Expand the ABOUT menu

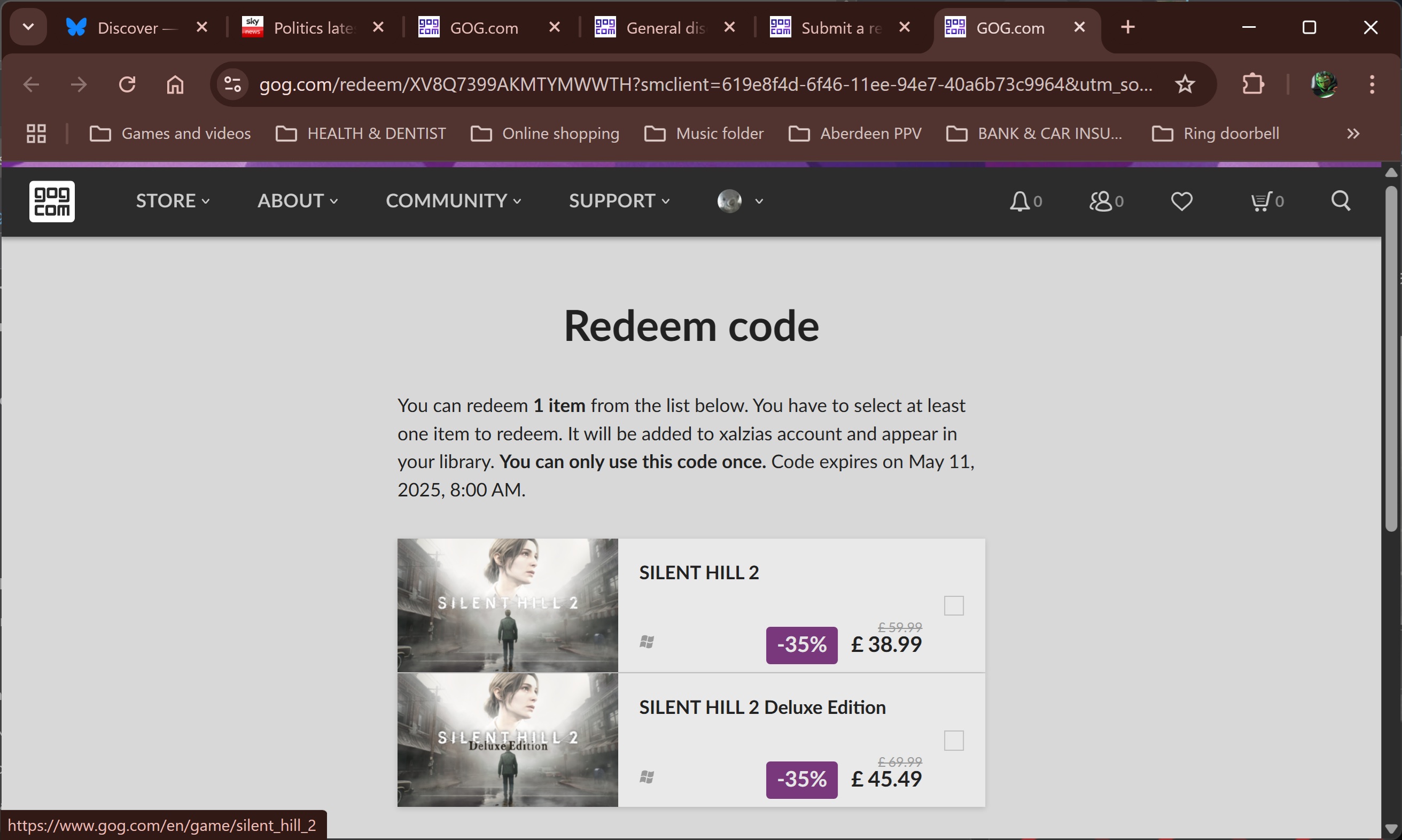[298, 201]
